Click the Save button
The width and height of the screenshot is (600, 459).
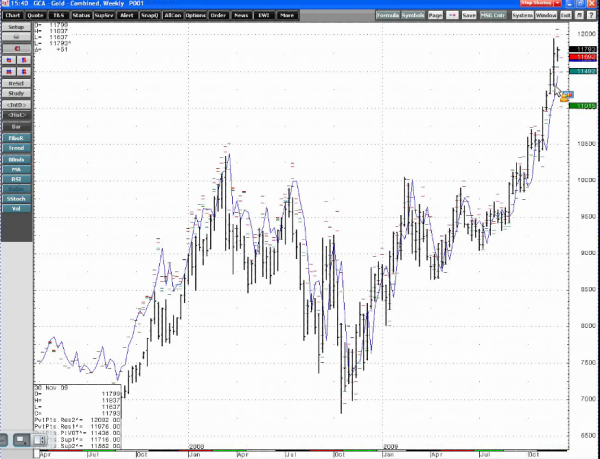(468, 16)
